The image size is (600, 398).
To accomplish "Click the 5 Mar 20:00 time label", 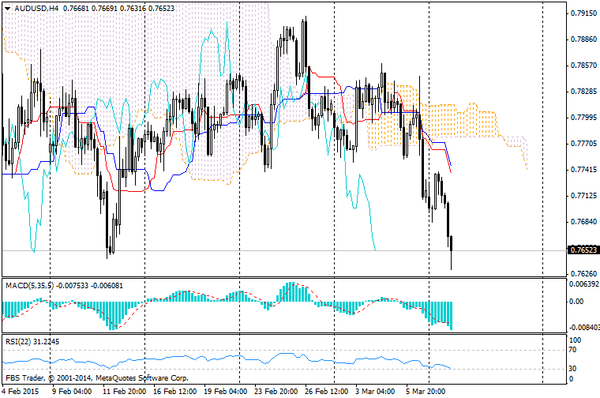I will (x=426, y=391).
